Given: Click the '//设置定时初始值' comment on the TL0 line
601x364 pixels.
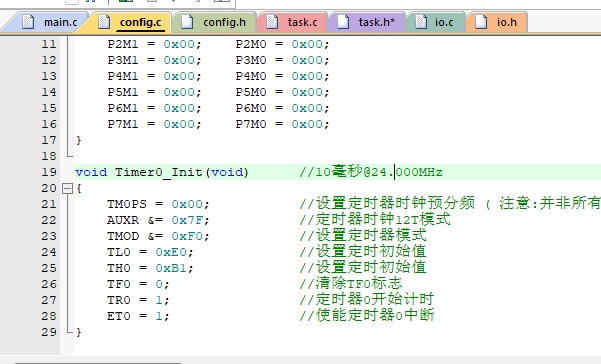Looking at the screenshot, I should [363, 252].
